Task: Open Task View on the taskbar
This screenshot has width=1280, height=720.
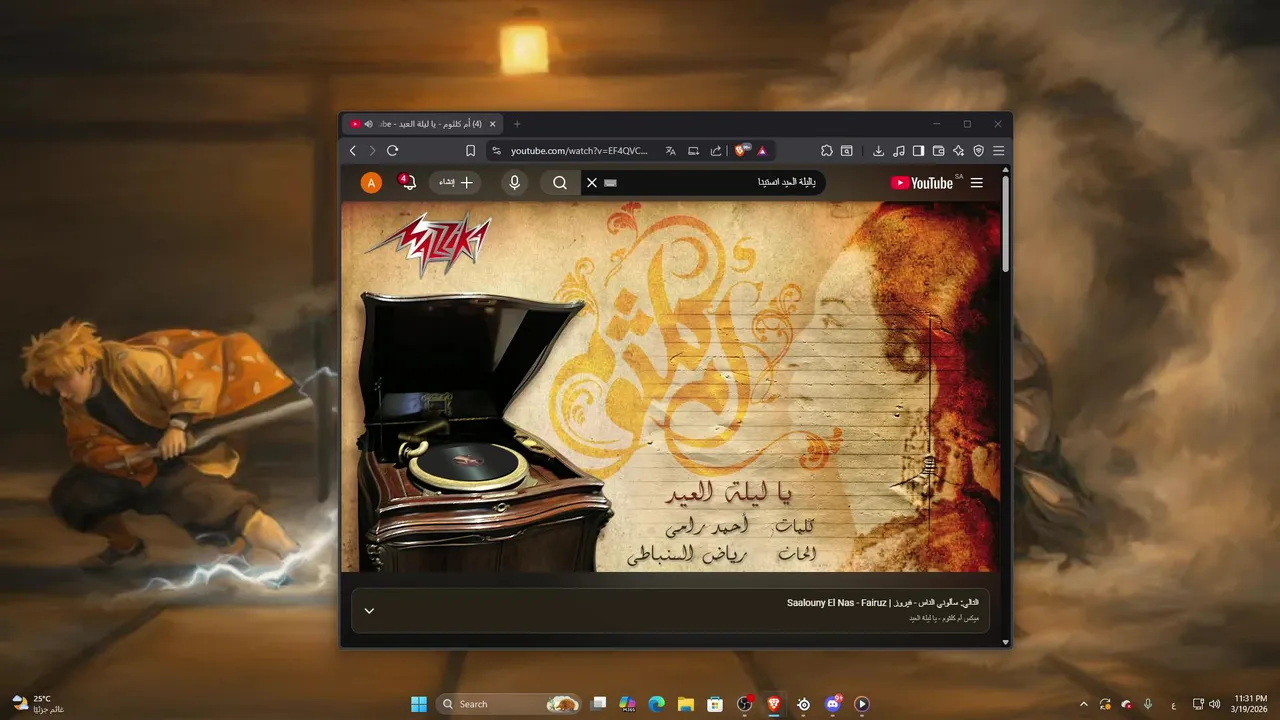Action: [x=598, y=704]
